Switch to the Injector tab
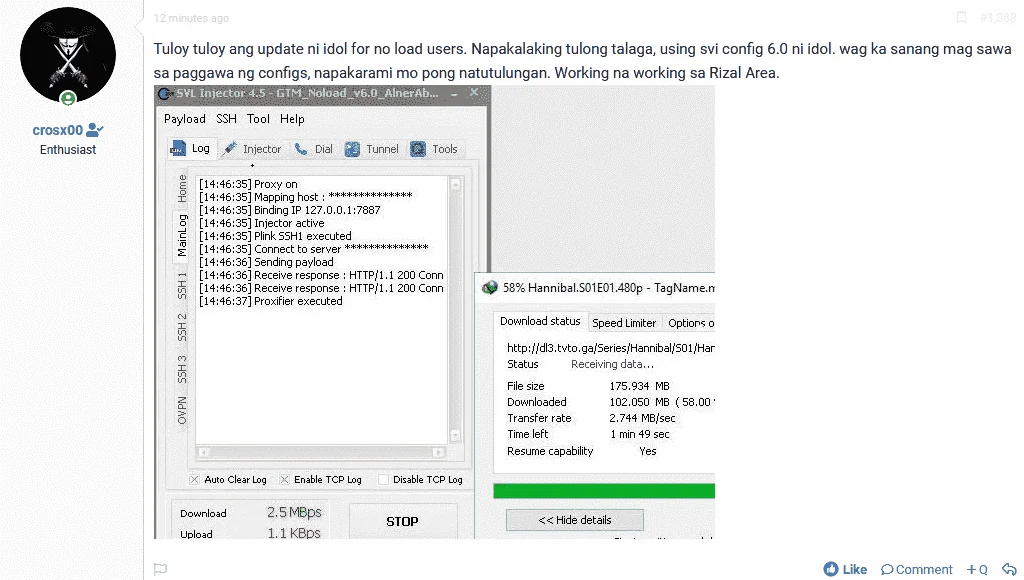The width and height of the screenshot is (1024, 580). [x=252, y=149]
